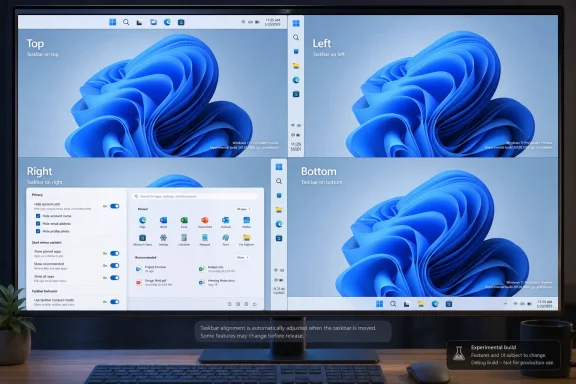Uncheck Hide account name checkbox

pyautogui.click(x=38, y=216)
